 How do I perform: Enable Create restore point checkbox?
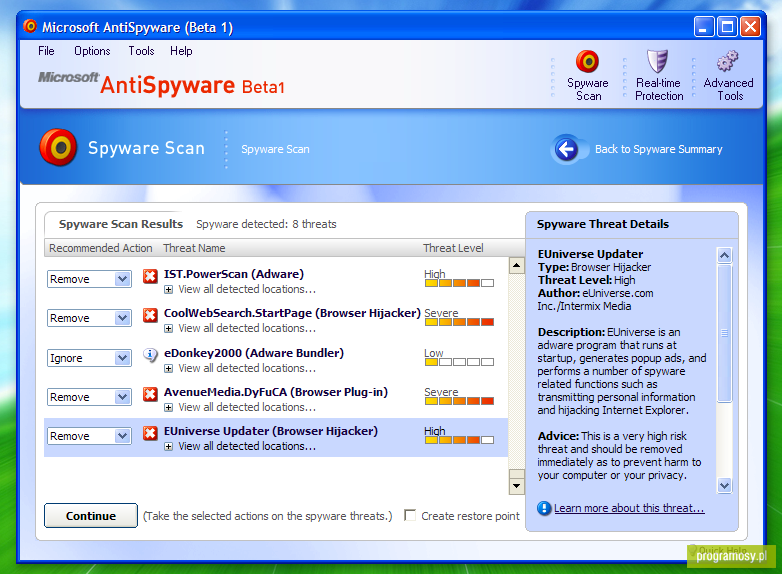pos(410,515)
